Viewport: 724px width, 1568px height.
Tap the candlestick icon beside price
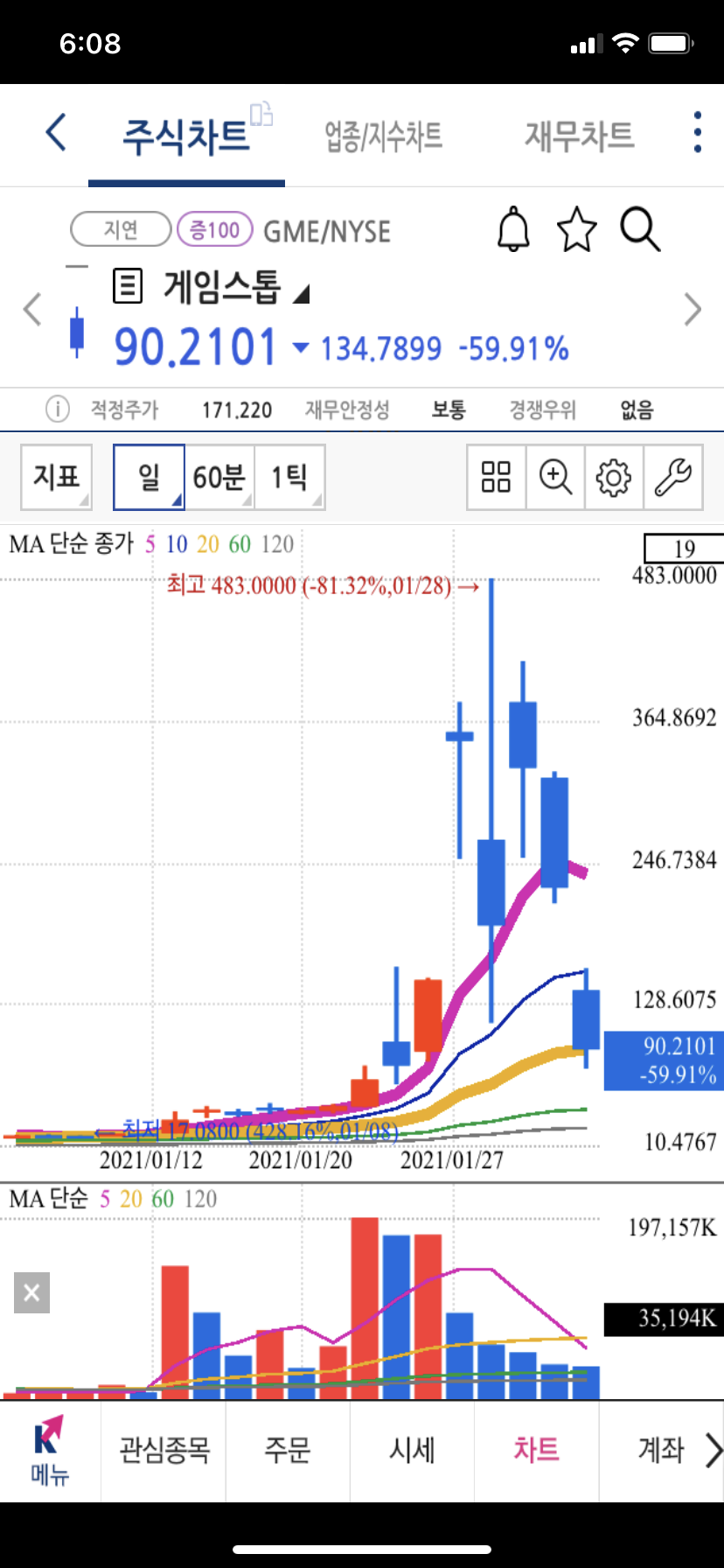[77, 332]
